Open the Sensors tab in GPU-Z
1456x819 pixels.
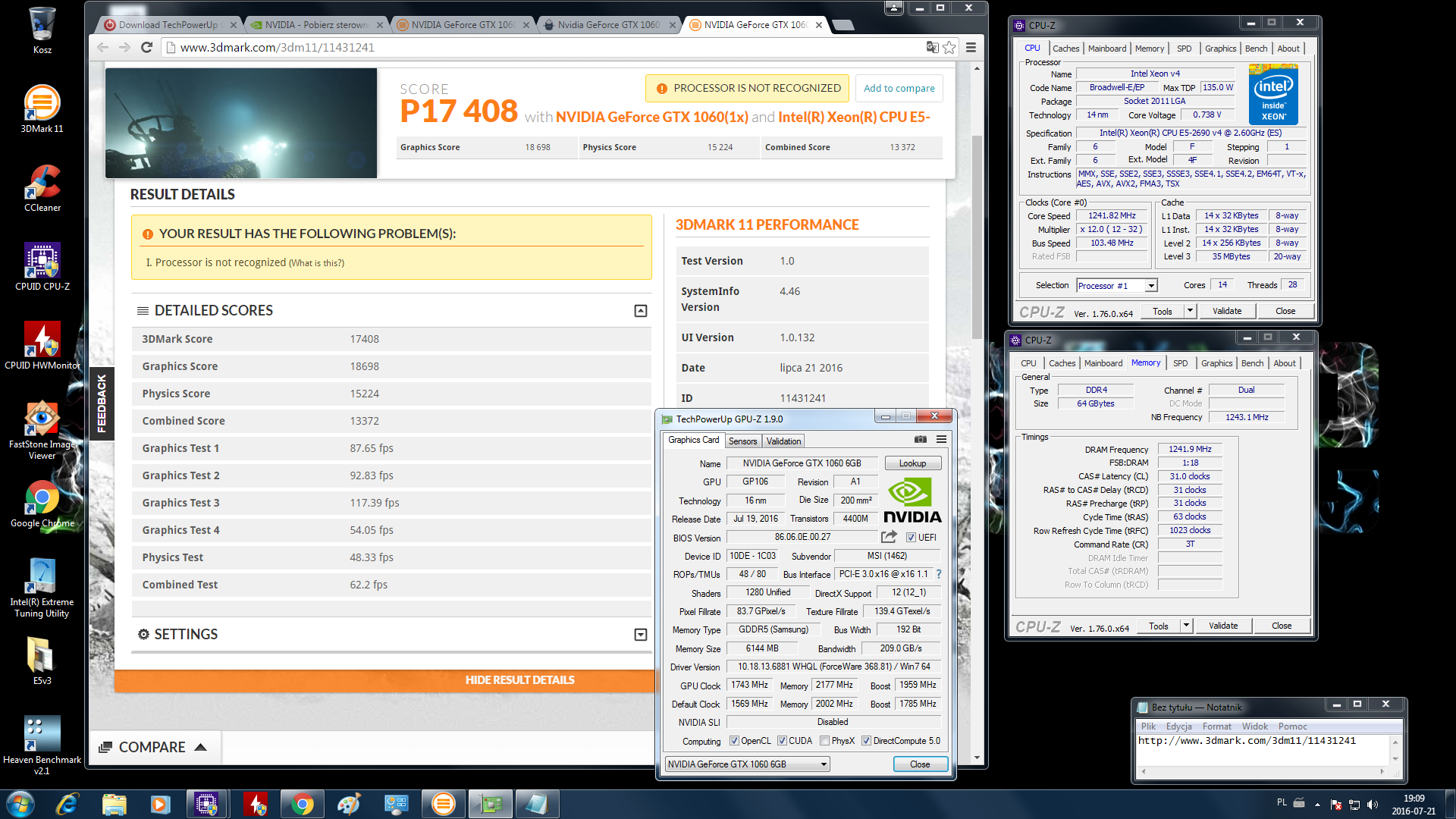coord(742,441)
